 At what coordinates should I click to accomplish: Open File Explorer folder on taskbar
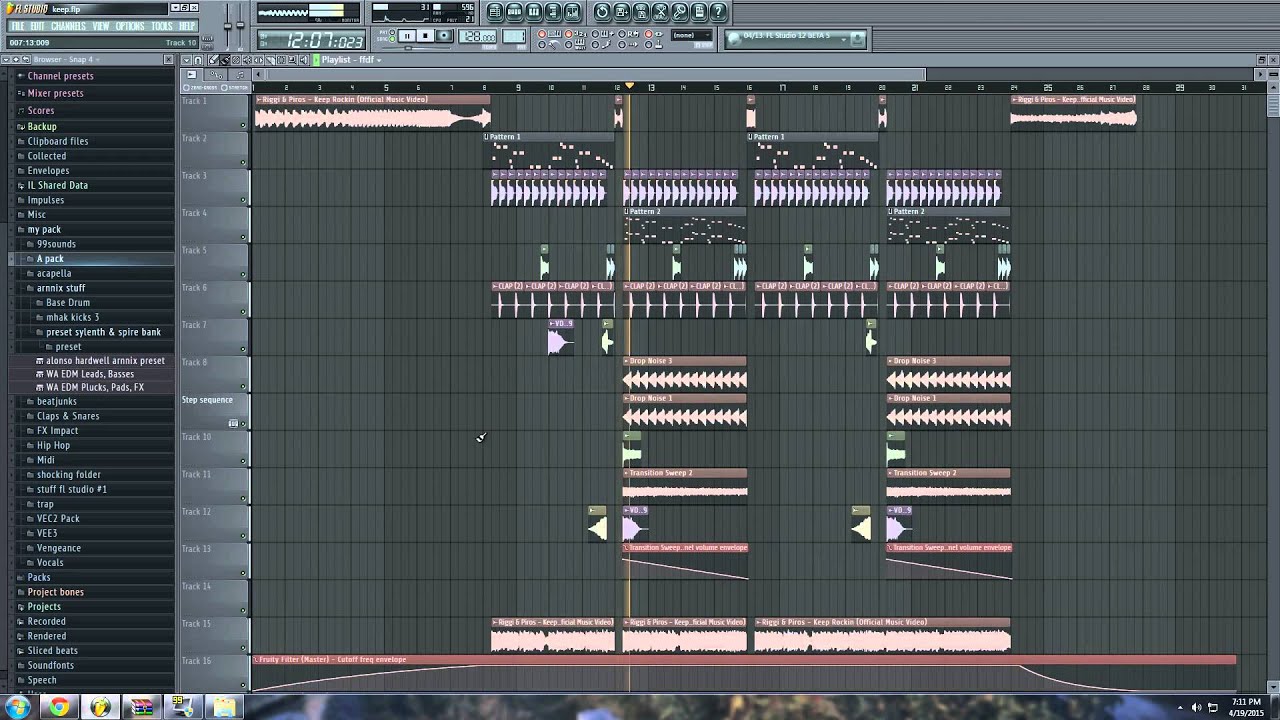(224, 707)
